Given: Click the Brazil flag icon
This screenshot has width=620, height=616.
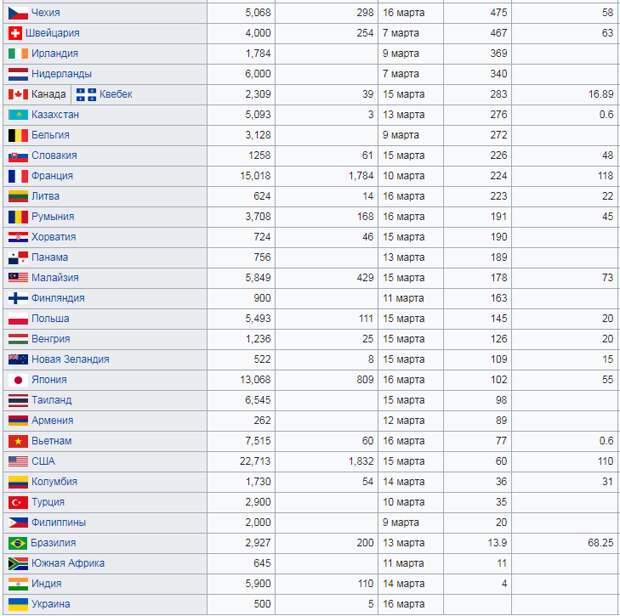Looking at the screenshot, I should tap(18, 543).
